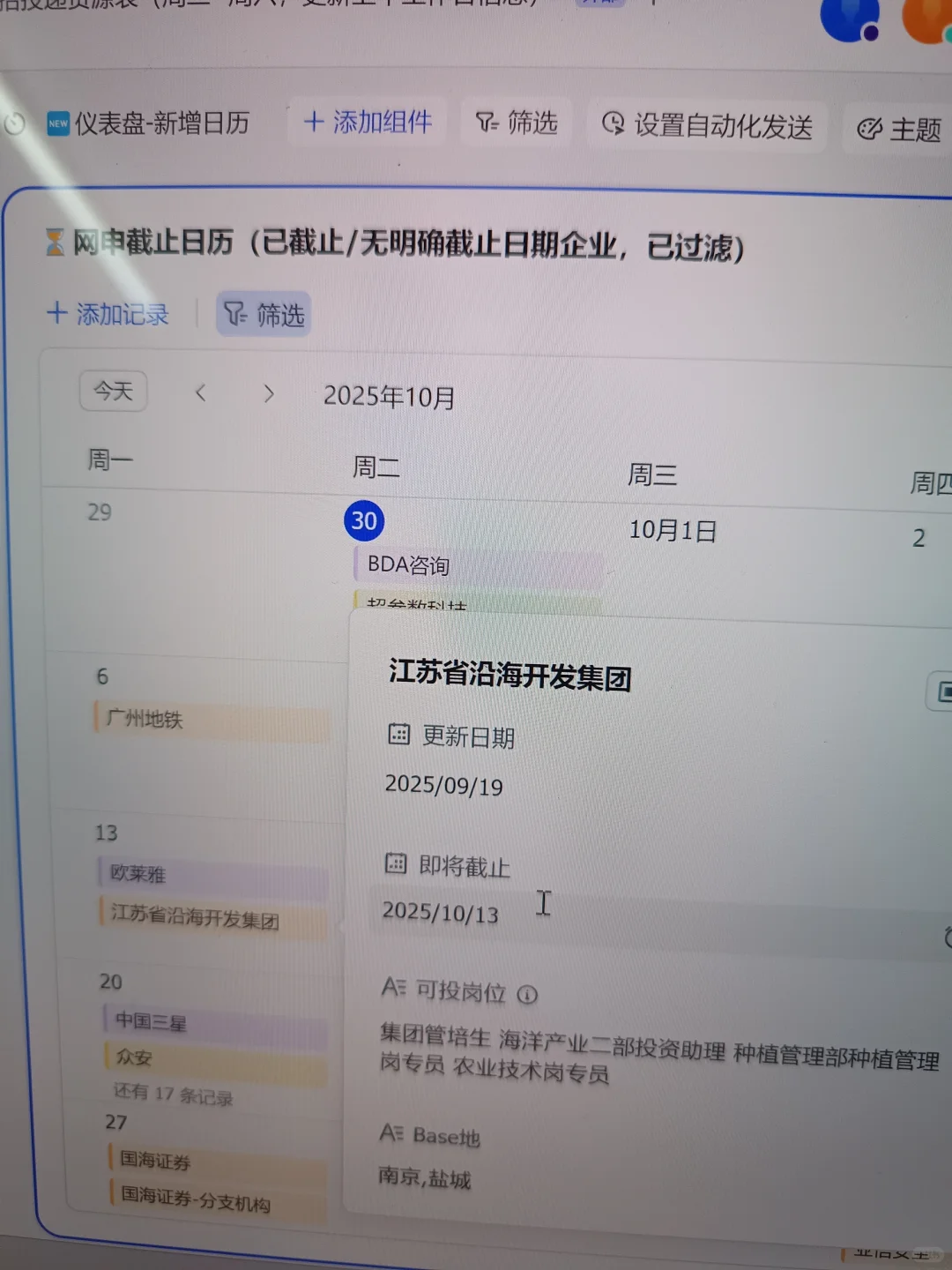Screen dimensions: 952x1270
Task: Open the 主题 theme option
Action: (x=899, y=130)
